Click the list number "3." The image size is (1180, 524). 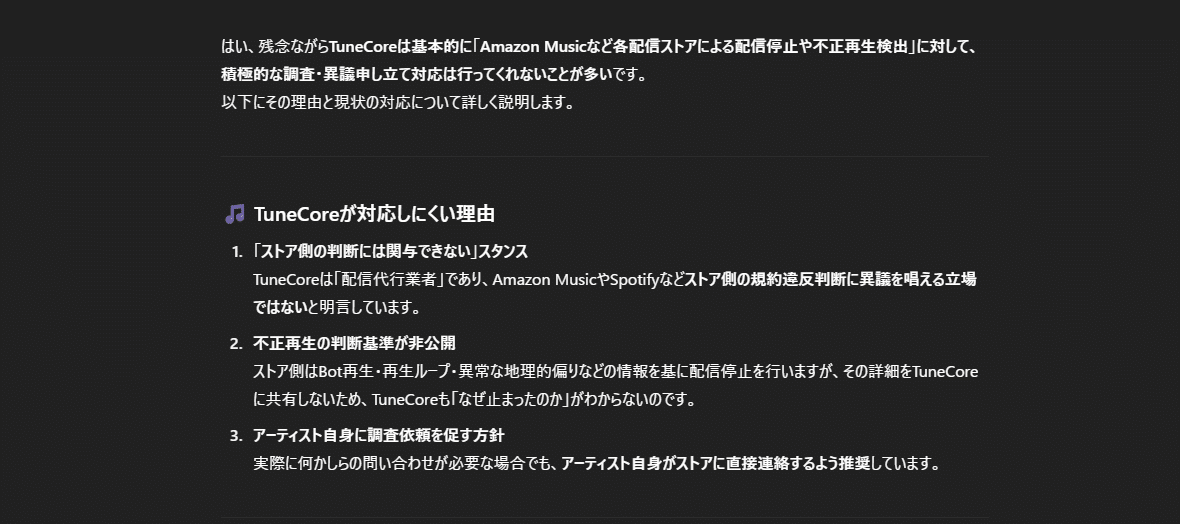236,435
